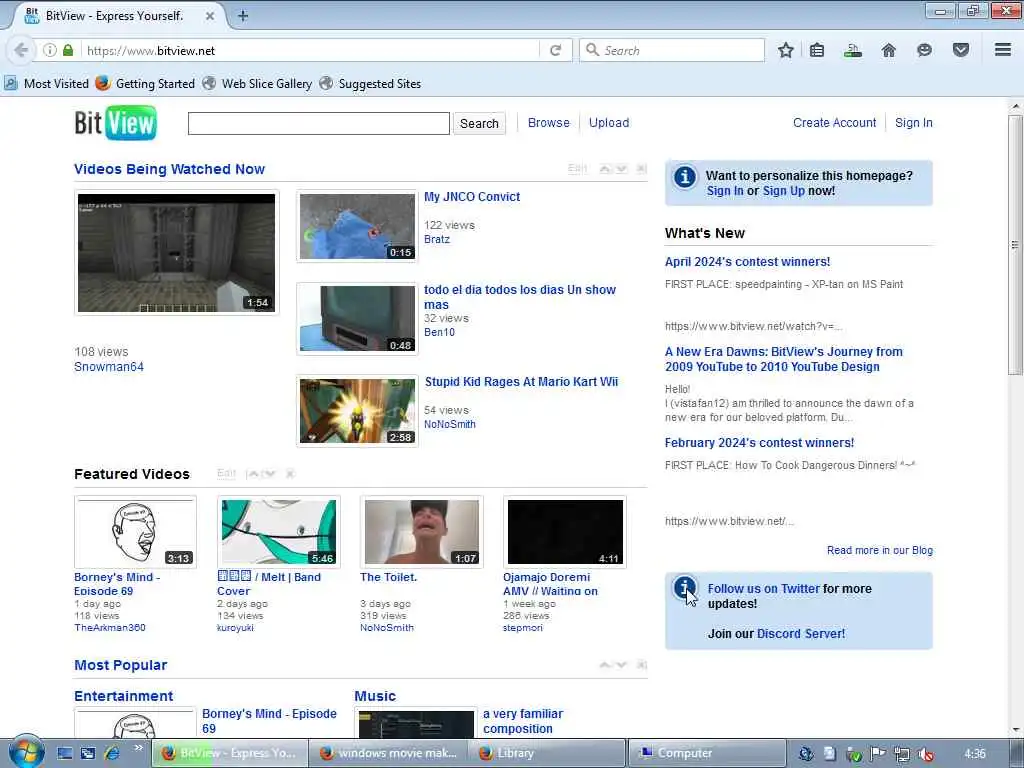Open April 2024's contest winners post
Viewport: 1024px width, 768px height.
(x=748, y=262)
